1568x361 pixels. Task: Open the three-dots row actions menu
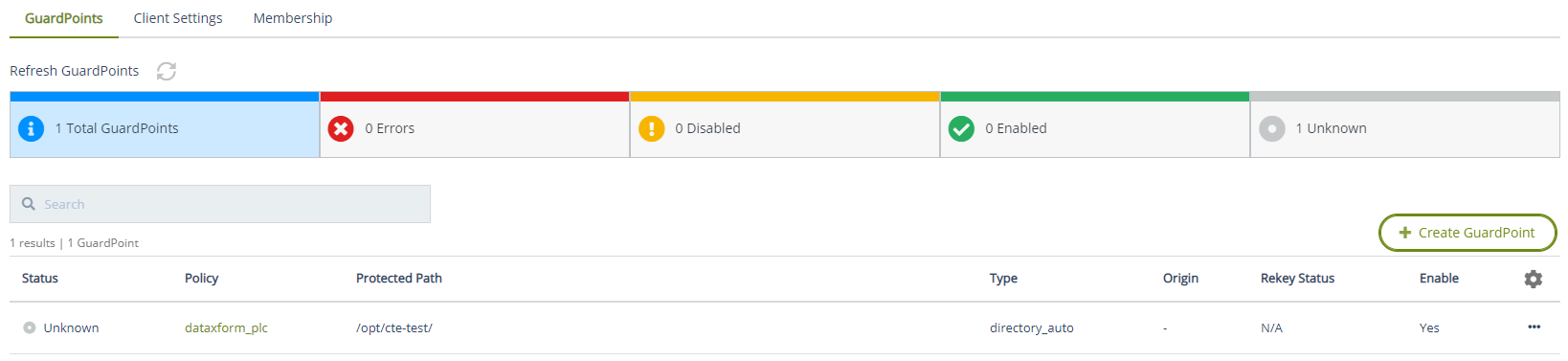coord(1534,327)
